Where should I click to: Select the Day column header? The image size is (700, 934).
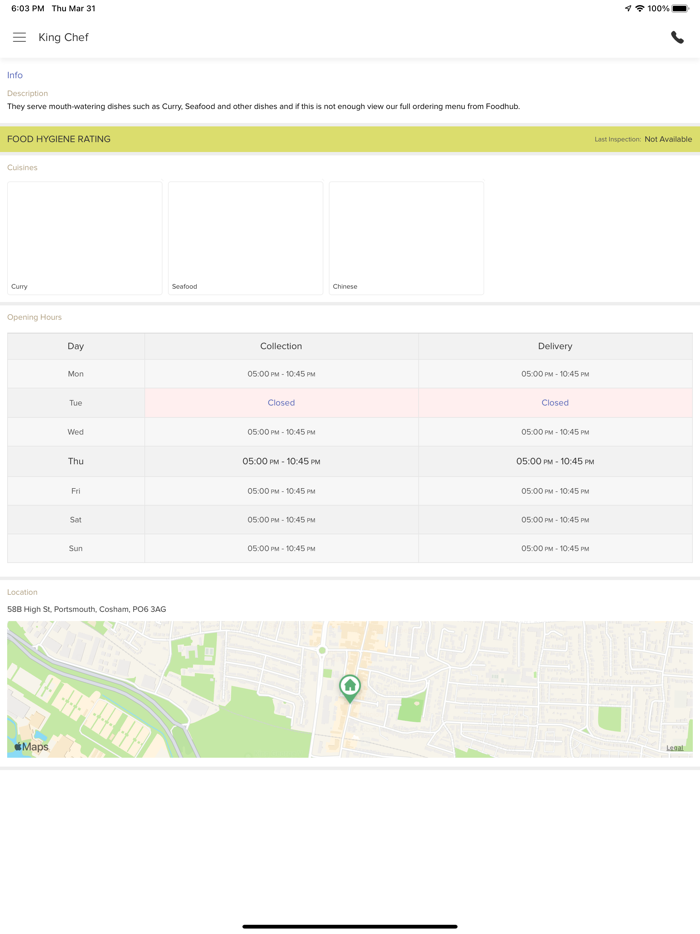pos(76,346)
